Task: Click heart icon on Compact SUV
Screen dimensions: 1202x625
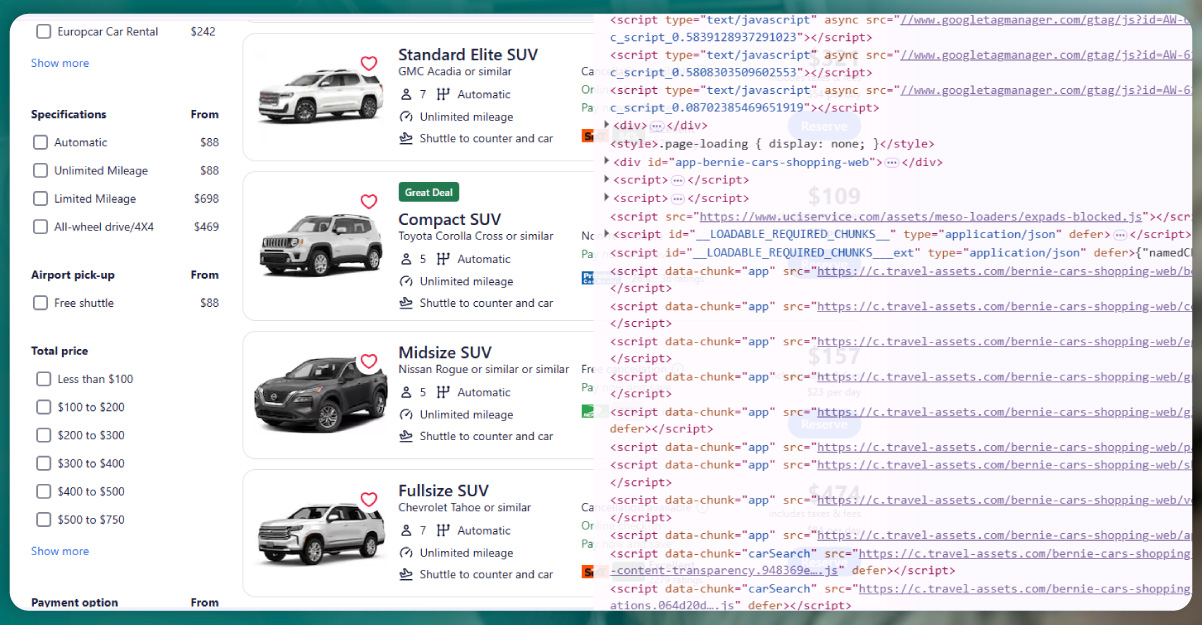Action: pos(369,202)
